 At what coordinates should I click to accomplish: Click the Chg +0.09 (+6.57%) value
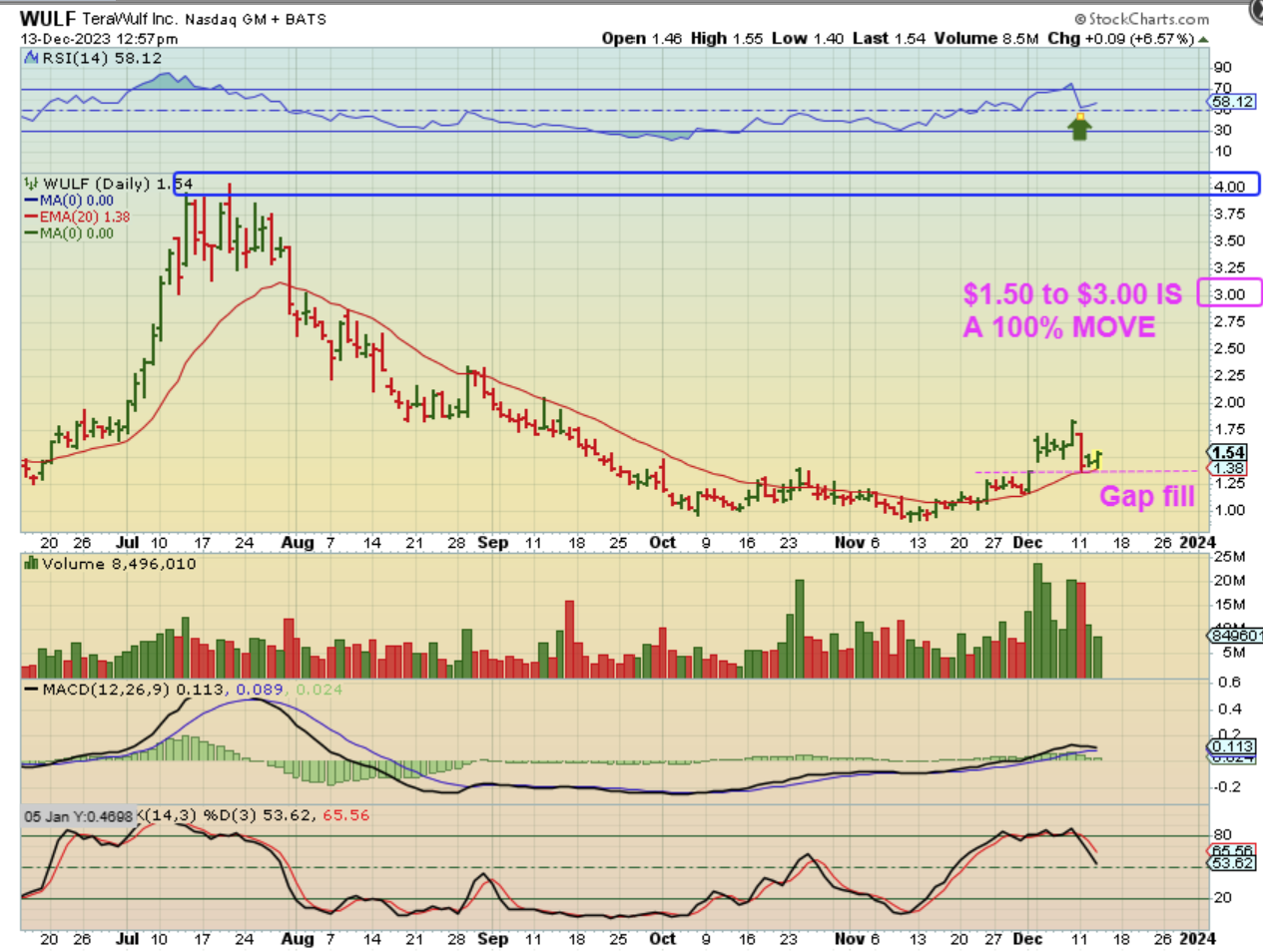pyautogui.click(x=1120, y=38)
